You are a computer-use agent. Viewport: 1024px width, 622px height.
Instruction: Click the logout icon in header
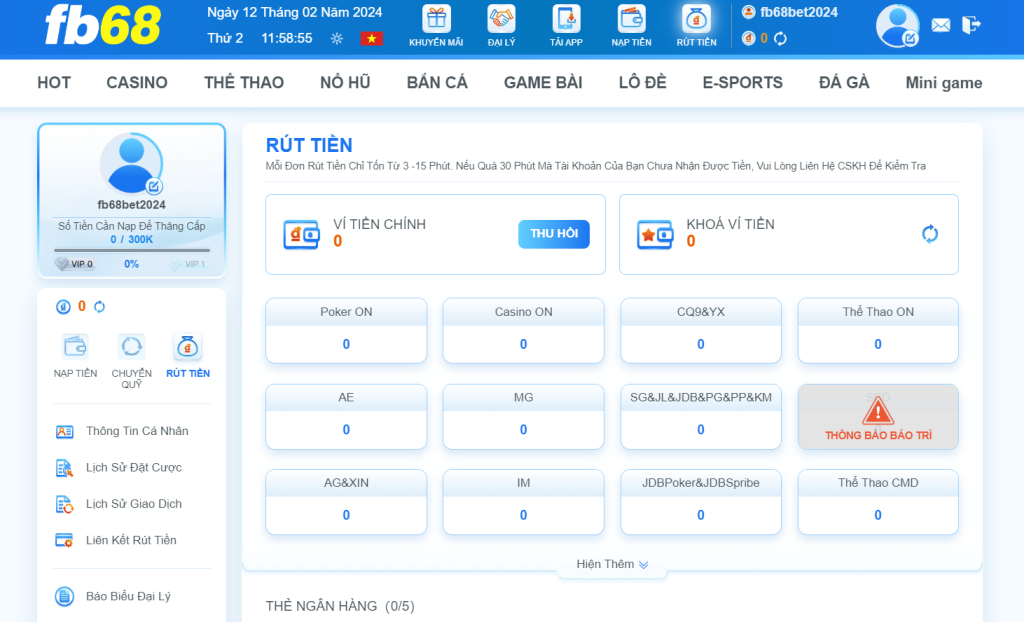pyautogui.click(x=970, y=25)
